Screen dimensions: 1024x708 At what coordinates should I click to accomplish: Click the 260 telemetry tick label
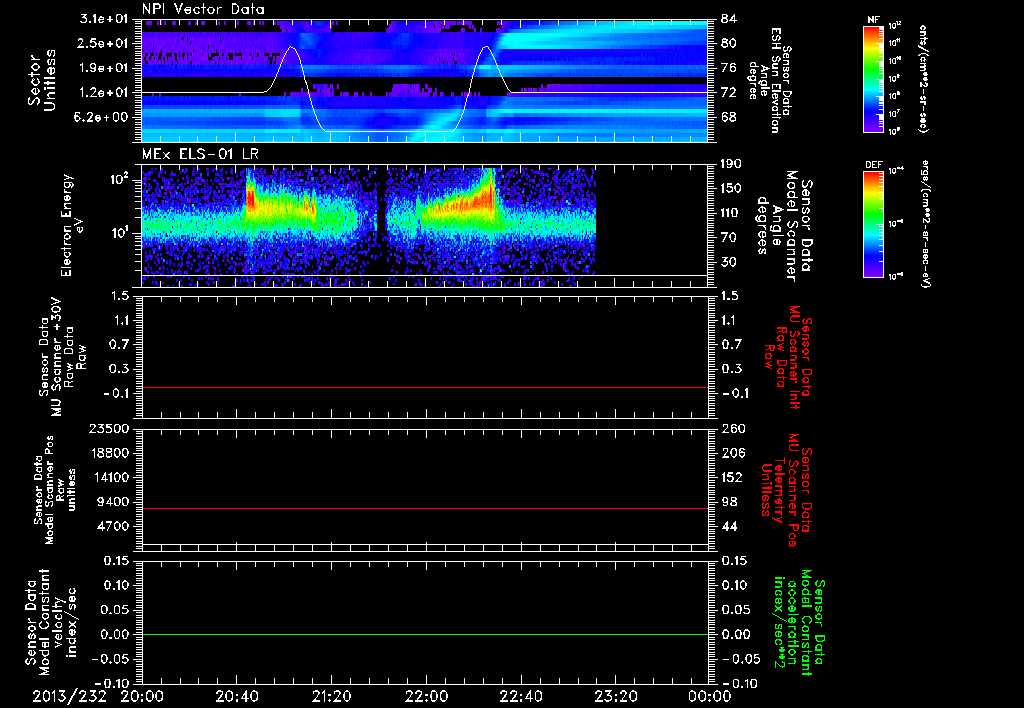(x=733, y=429)
